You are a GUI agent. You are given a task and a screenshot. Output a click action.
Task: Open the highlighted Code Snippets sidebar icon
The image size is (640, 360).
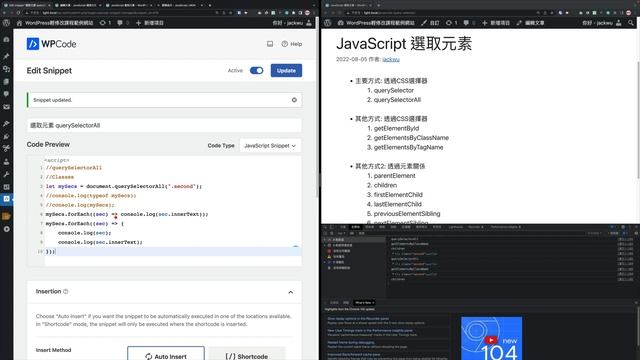point(6,199)
